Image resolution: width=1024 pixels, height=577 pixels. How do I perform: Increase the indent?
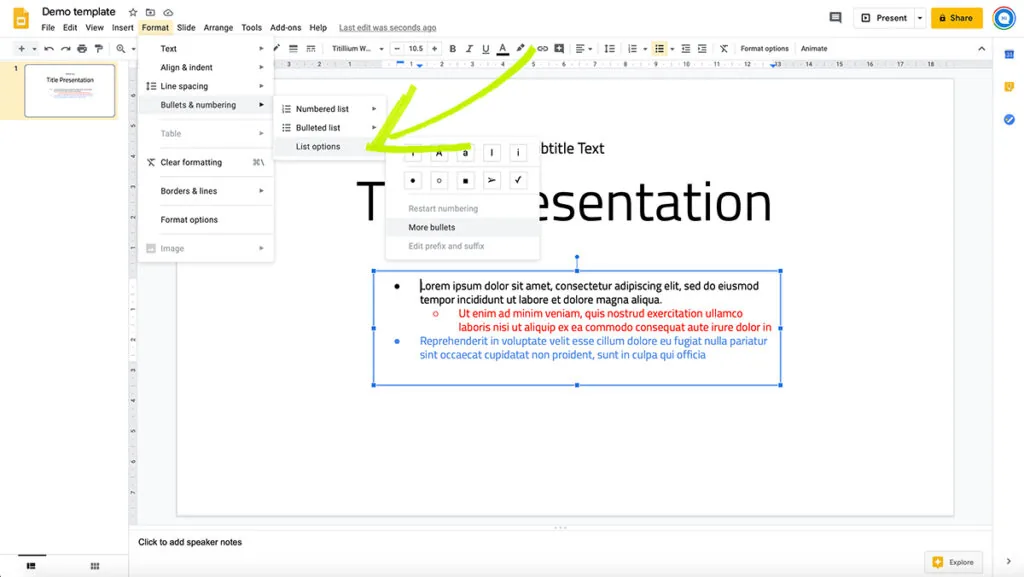click(x=702, y=48)
